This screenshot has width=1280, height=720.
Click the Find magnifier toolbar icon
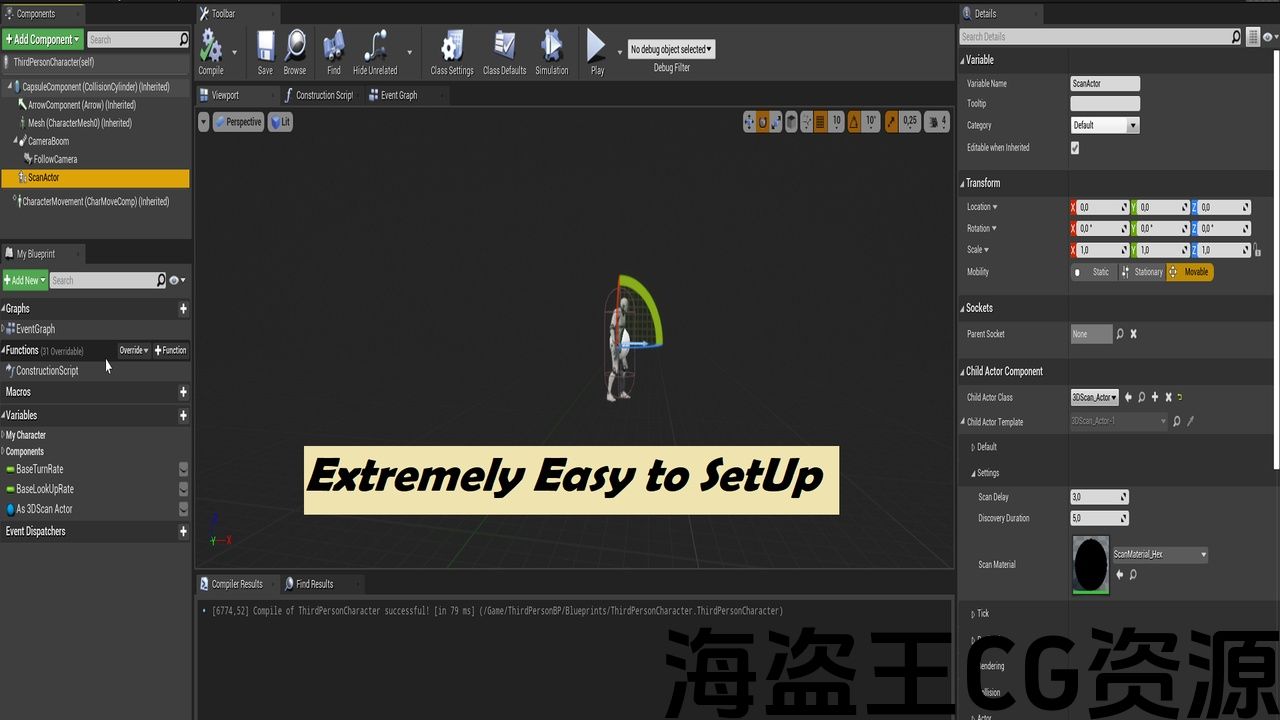point(334,48)
